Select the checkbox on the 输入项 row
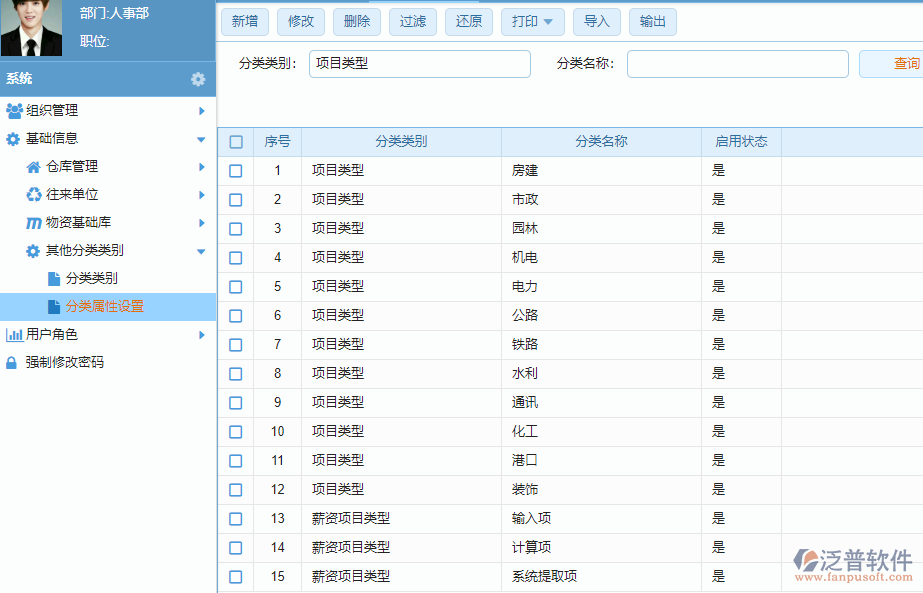Screen dimensions: 923x593 (235, 519)
